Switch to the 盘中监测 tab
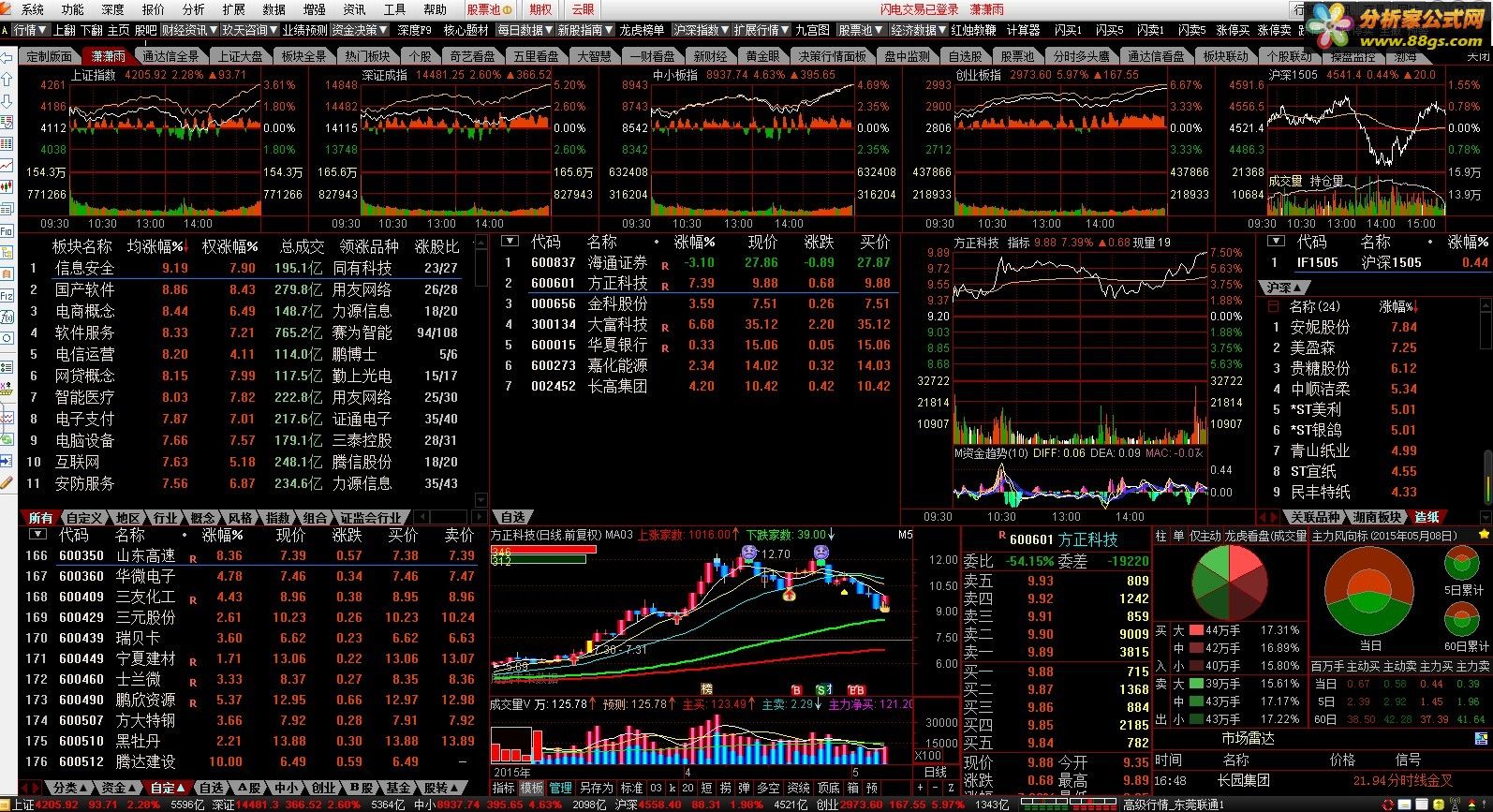Screen dimensions: 1493x812 tap(908, 56)
